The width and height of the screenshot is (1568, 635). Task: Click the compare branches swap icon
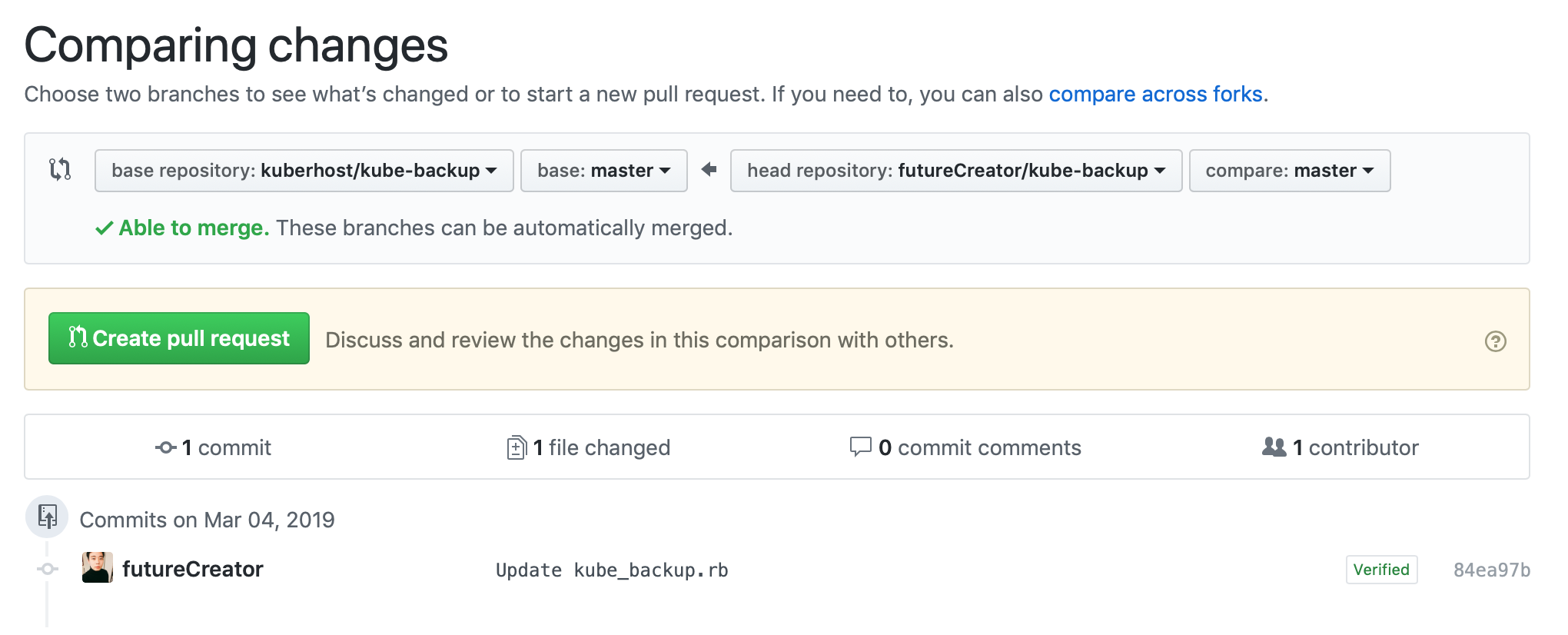[60, 169]
